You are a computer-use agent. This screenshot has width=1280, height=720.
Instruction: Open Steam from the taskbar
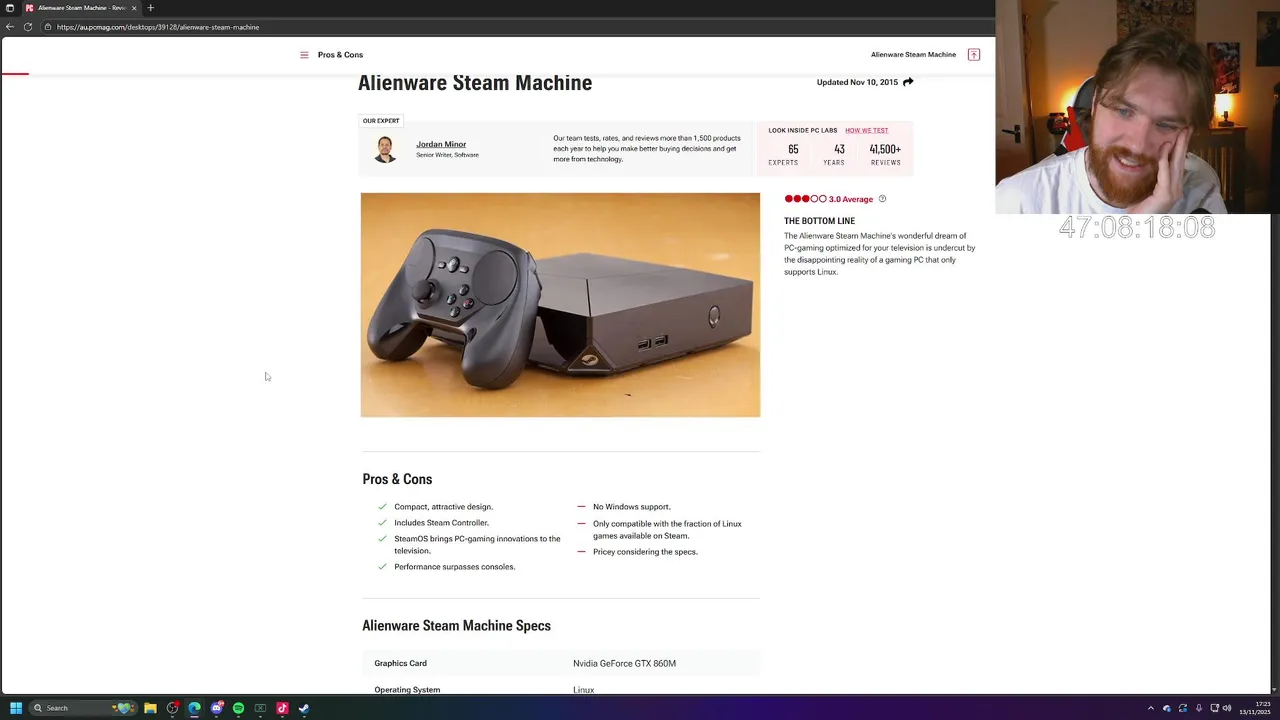point(304,708)
